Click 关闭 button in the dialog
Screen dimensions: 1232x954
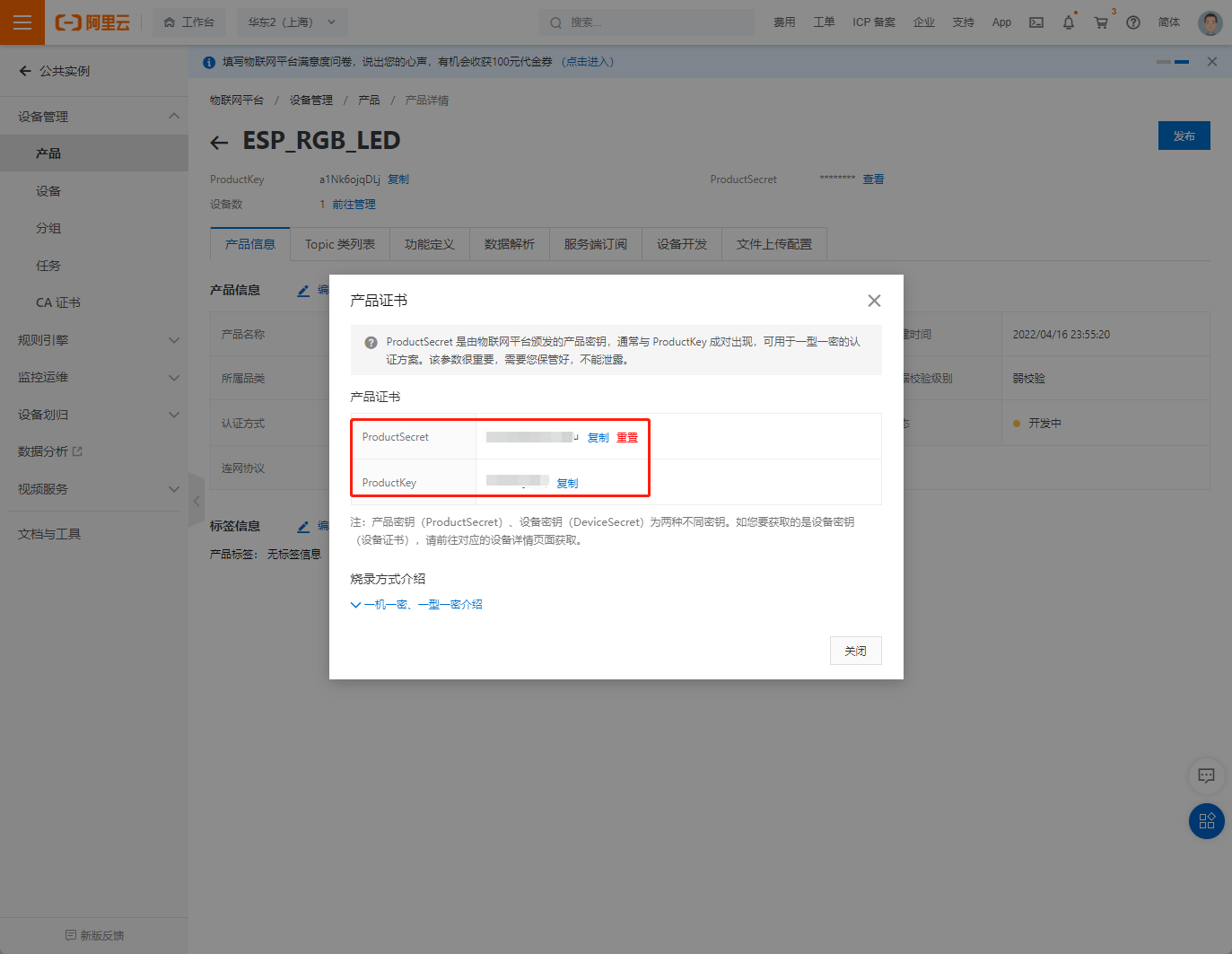(x=856, y=651)
